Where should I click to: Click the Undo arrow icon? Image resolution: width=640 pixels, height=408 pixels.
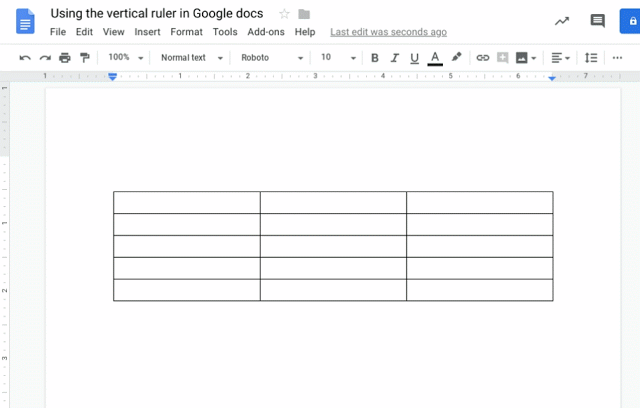tap(25, 58)
